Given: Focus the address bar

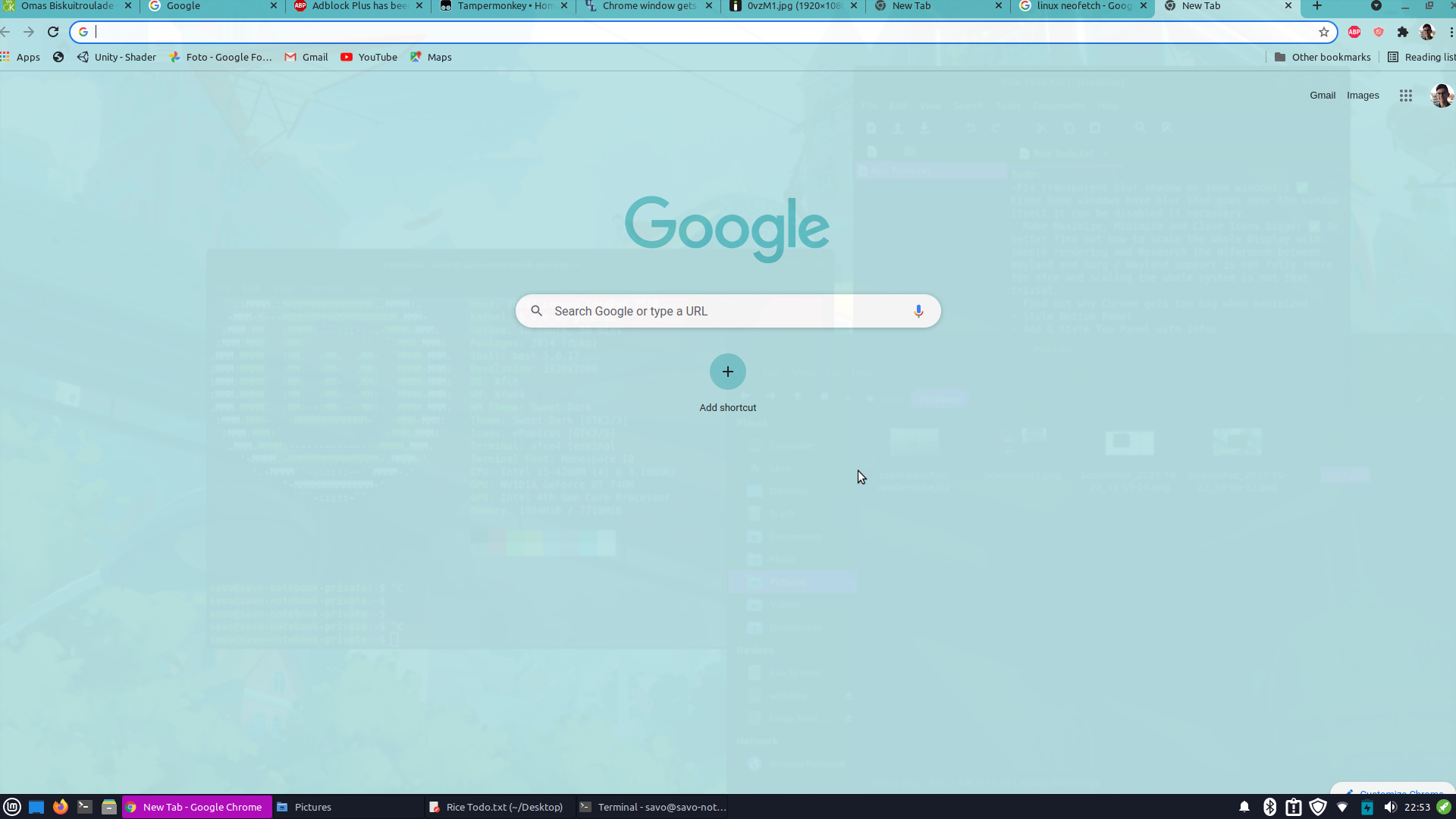Looking at the screenshot, I should (x=704, y=32).
